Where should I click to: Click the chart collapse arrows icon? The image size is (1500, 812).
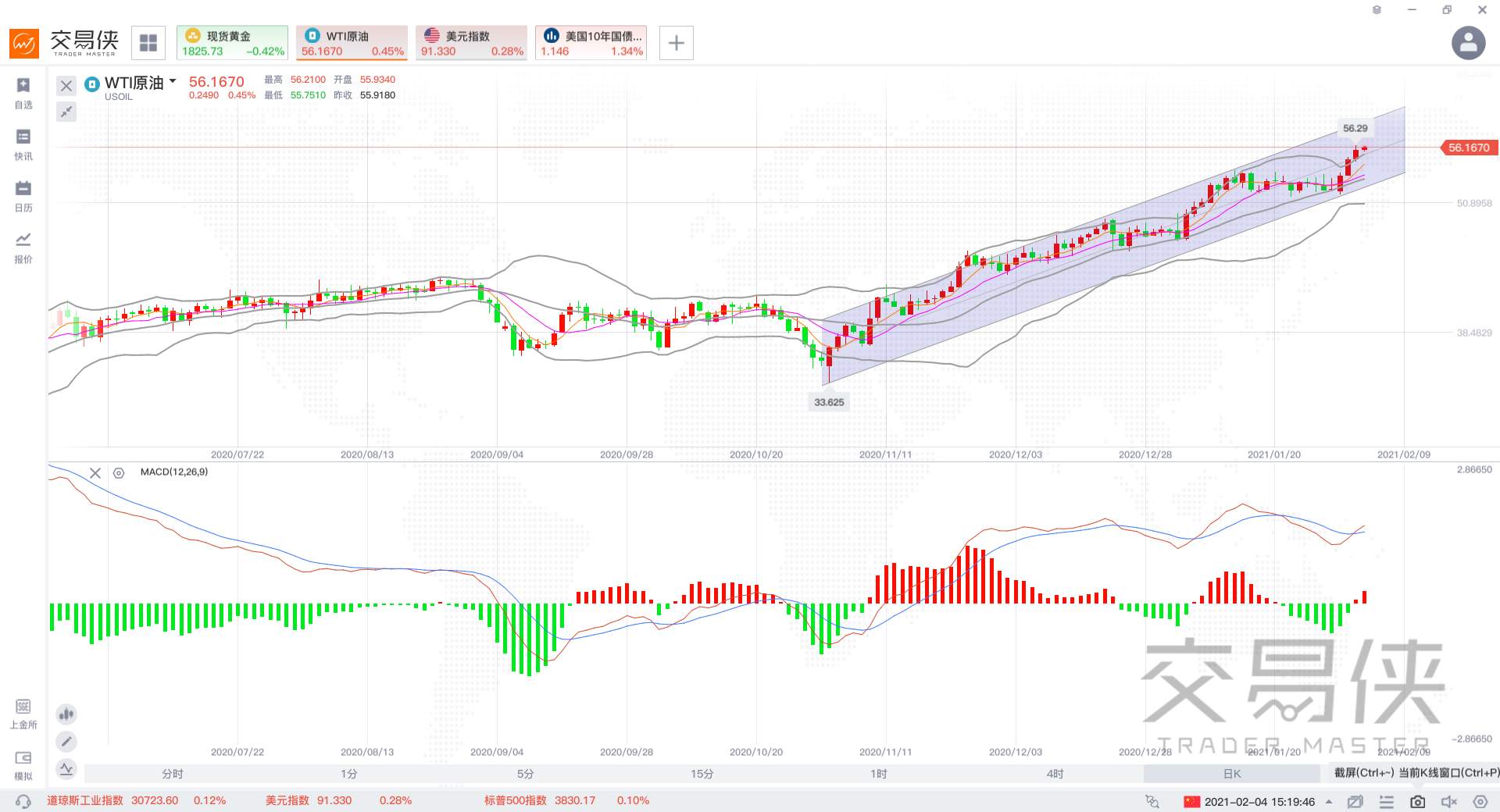point(66,112)
